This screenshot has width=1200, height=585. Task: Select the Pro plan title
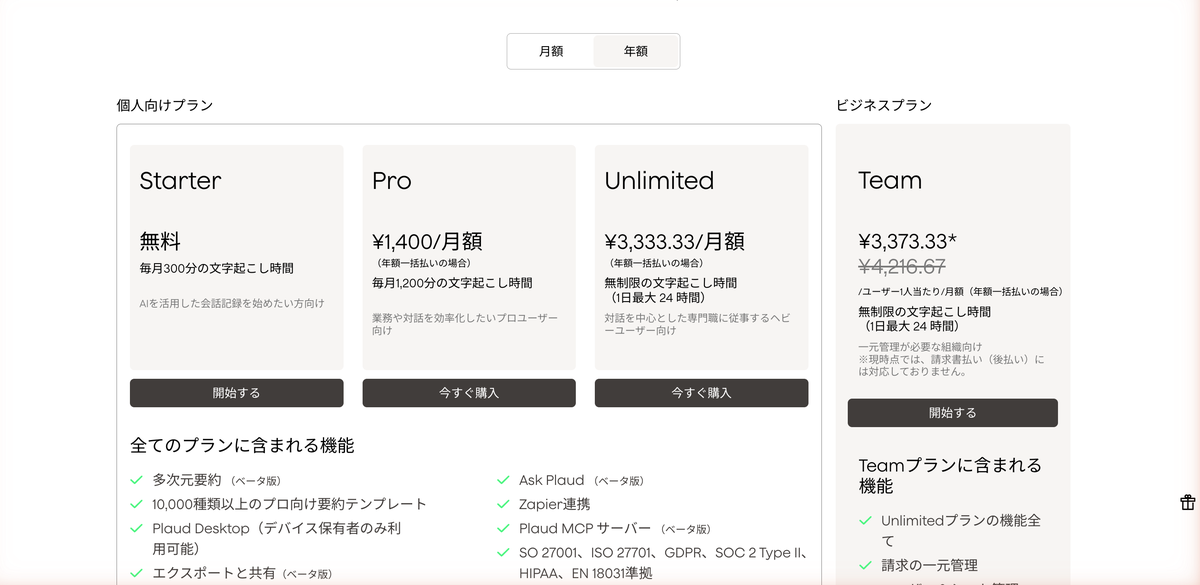coord(392,181)
